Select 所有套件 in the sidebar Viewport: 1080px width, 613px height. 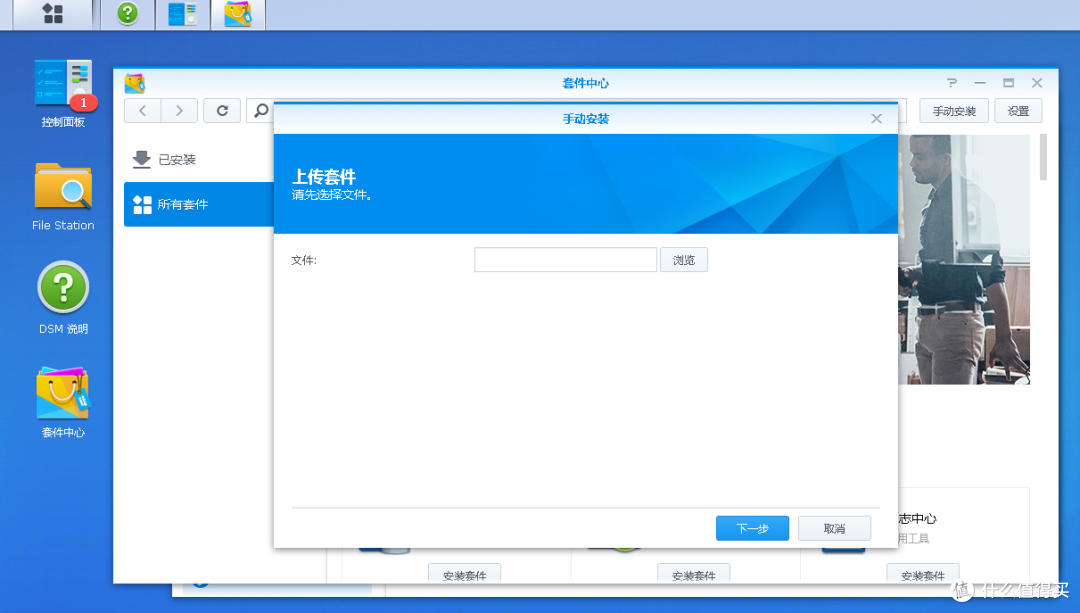point(199,204)
